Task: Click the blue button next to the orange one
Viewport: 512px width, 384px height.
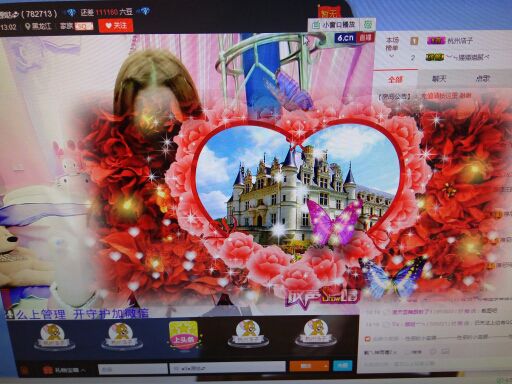Action: (x=342, y=365)
